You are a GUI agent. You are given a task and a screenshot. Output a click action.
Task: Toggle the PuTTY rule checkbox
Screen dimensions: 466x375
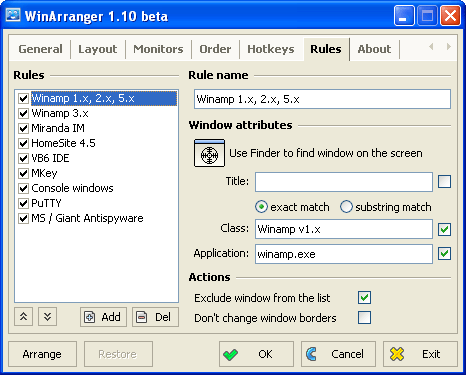tap(23, 203)
